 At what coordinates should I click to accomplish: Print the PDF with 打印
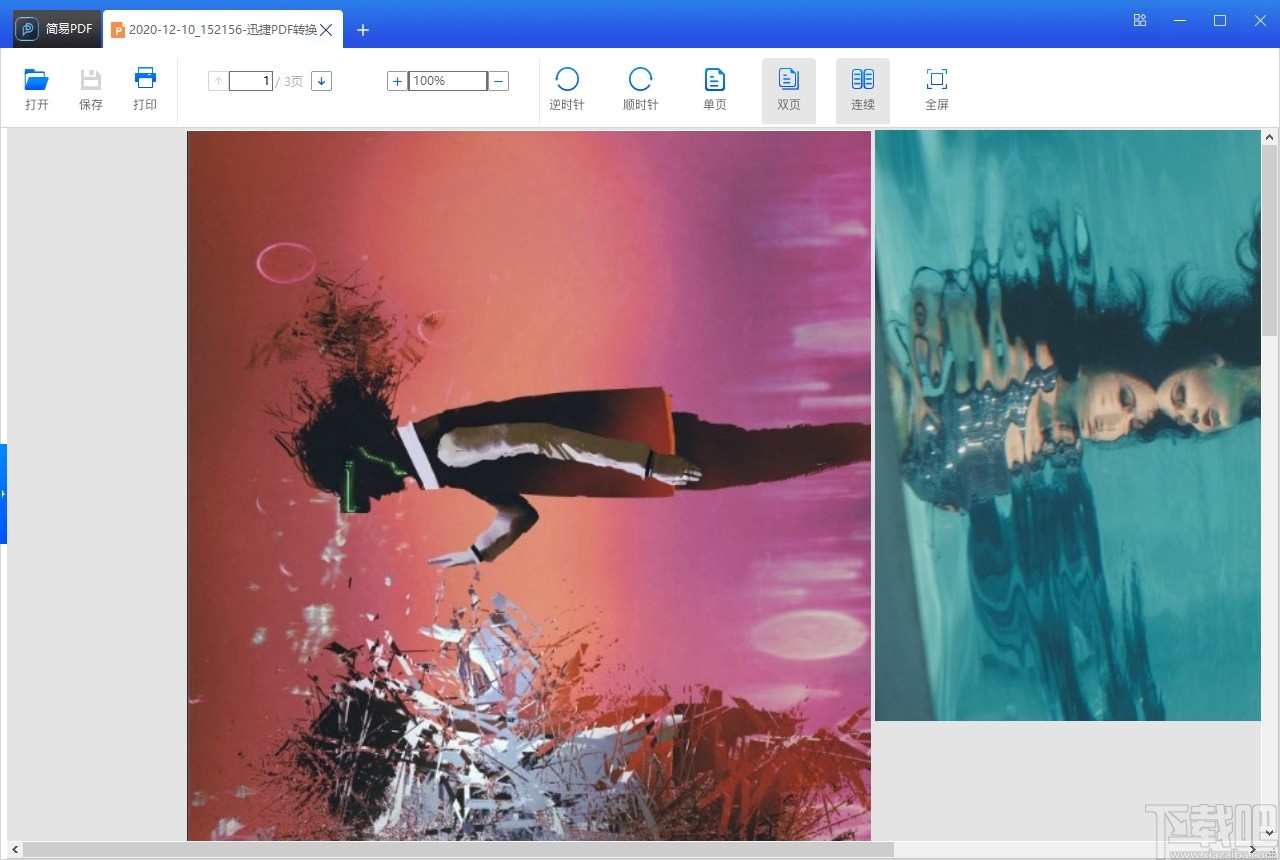[x=145, y=89]
